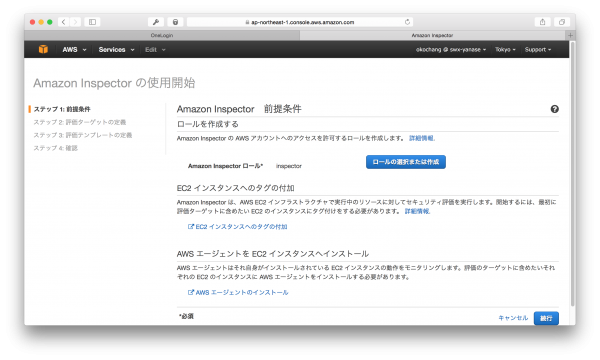
Task: Open the Tokyo region selector
Action: coord(505,50)
